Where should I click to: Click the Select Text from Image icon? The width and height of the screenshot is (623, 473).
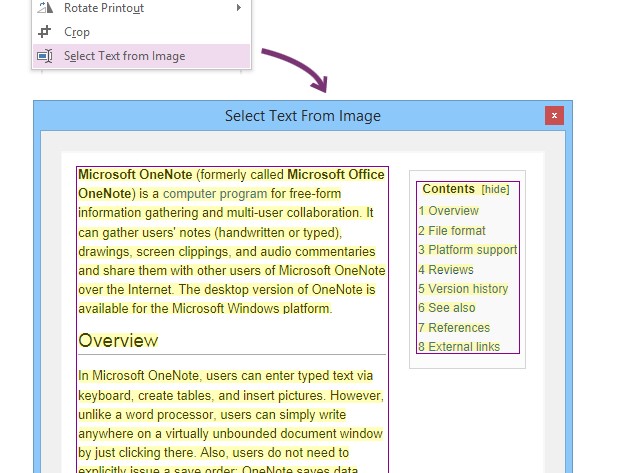pyautogui.click(x=44, y=56)
